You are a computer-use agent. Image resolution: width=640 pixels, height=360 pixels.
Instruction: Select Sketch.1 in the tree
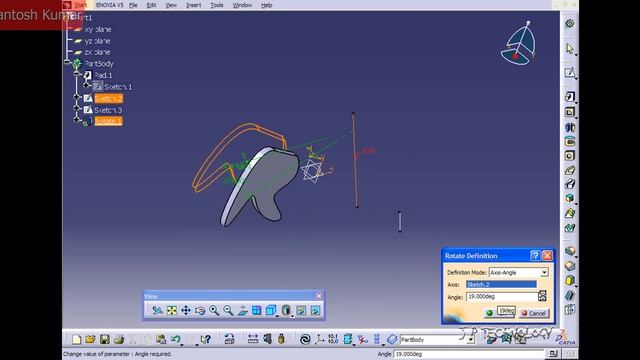click(118, 87)
